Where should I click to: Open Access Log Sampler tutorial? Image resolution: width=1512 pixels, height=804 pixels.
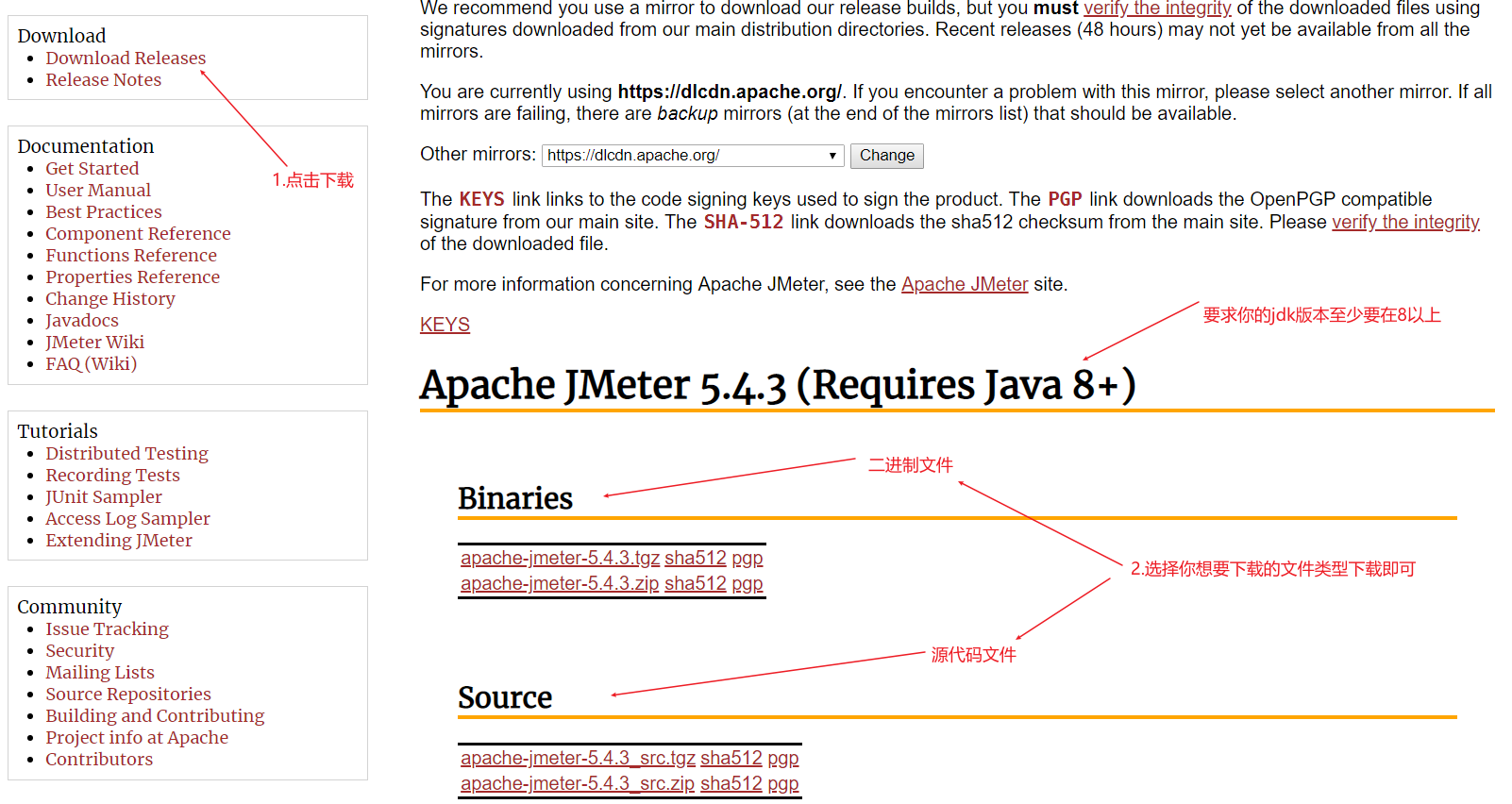128,518
